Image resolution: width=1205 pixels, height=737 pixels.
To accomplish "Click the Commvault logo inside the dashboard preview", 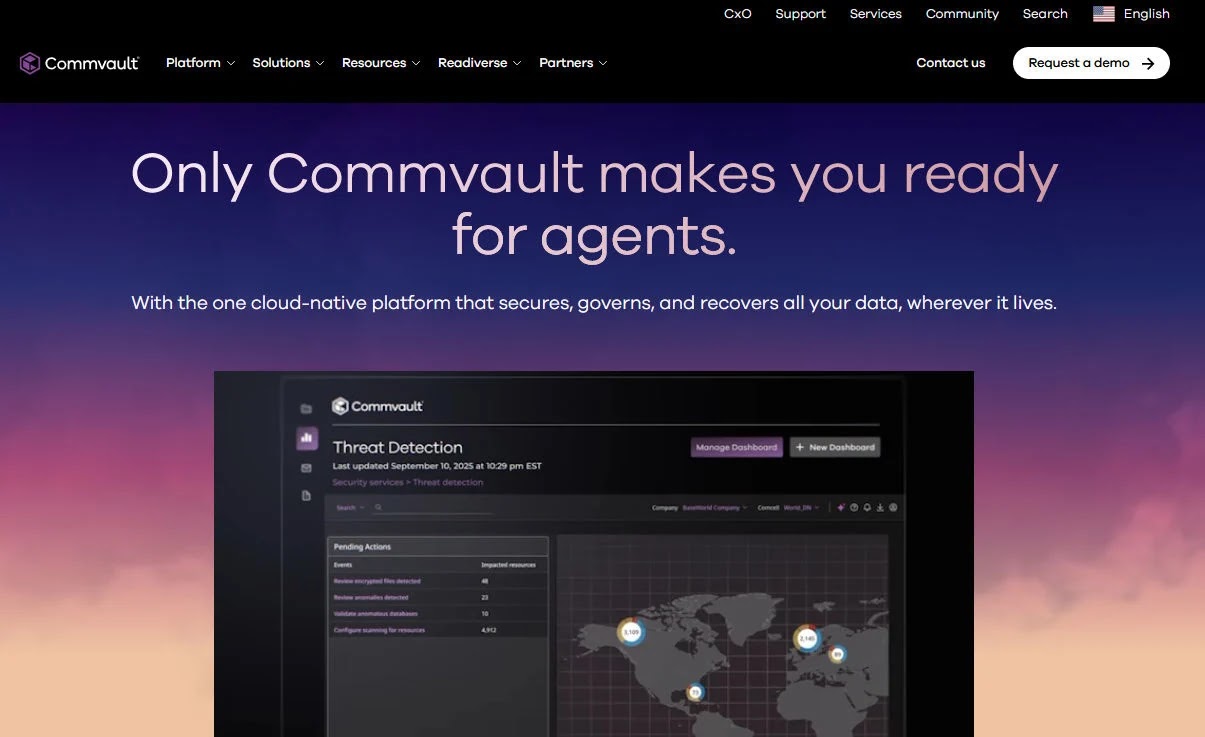I will 378,406.
